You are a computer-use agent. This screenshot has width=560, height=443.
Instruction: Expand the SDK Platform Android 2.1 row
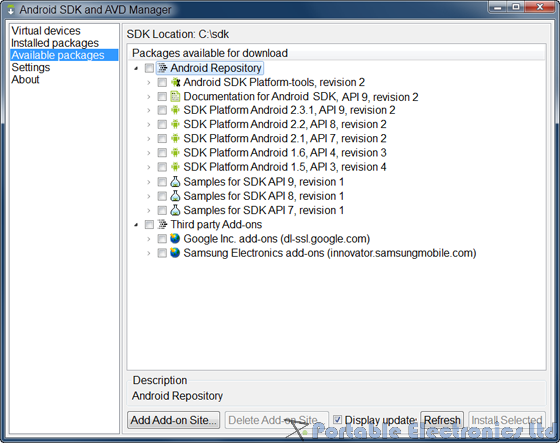(x=149, y=139)
